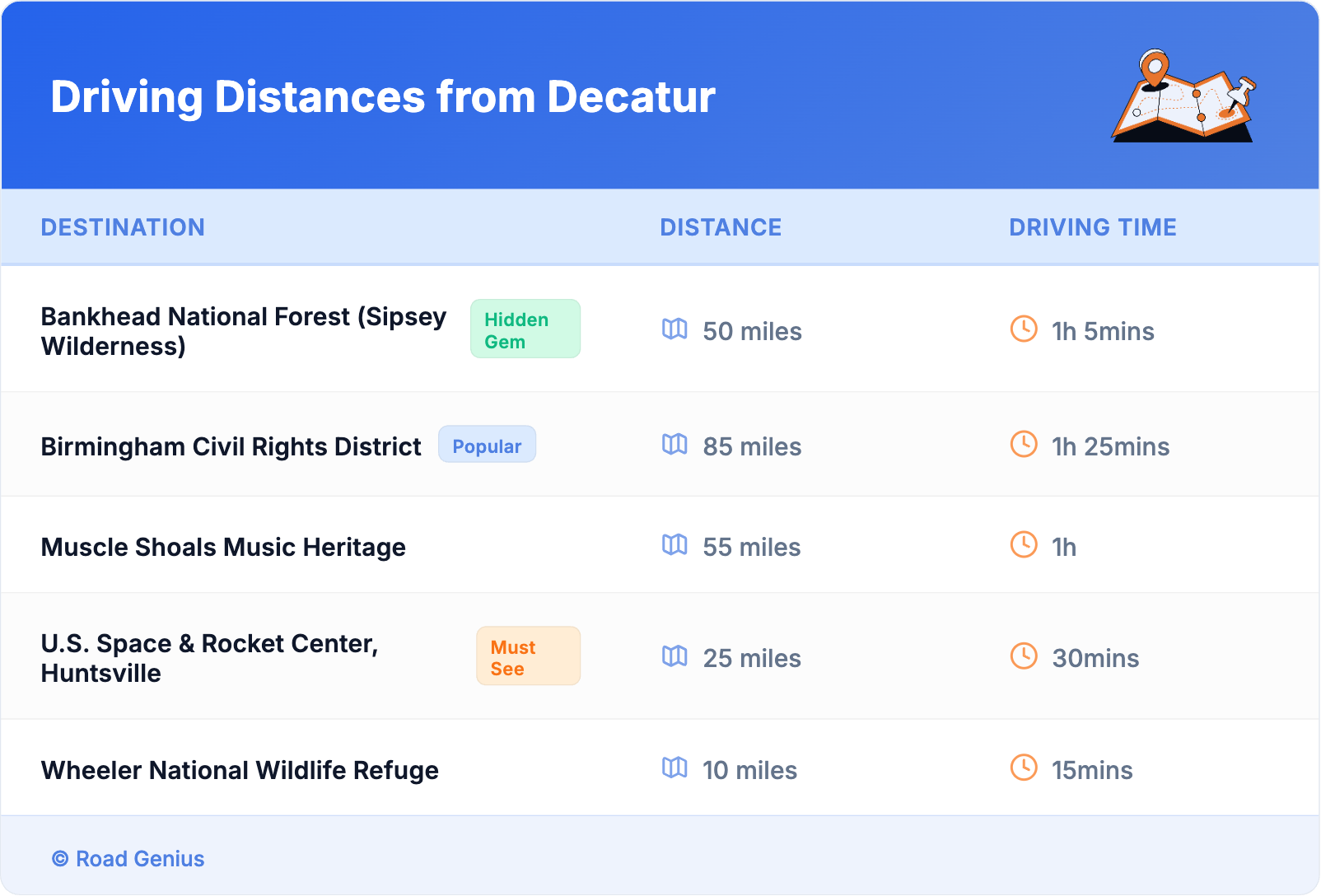Click the Distance column header
Image resolution: width=1321 pixels, height=896 pixels.
tap(721, 227)
